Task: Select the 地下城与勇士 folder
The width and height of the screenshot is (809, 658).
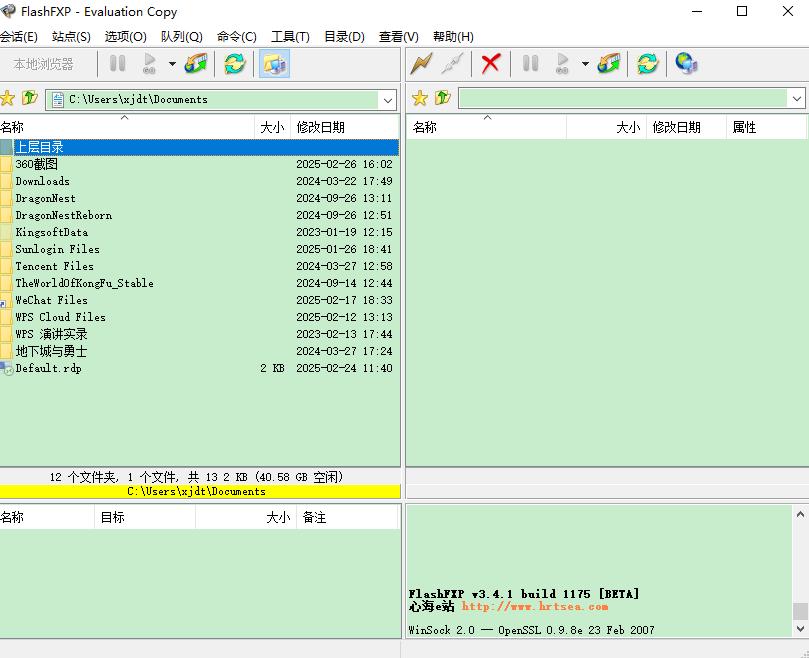Action: tap(200, 351)
